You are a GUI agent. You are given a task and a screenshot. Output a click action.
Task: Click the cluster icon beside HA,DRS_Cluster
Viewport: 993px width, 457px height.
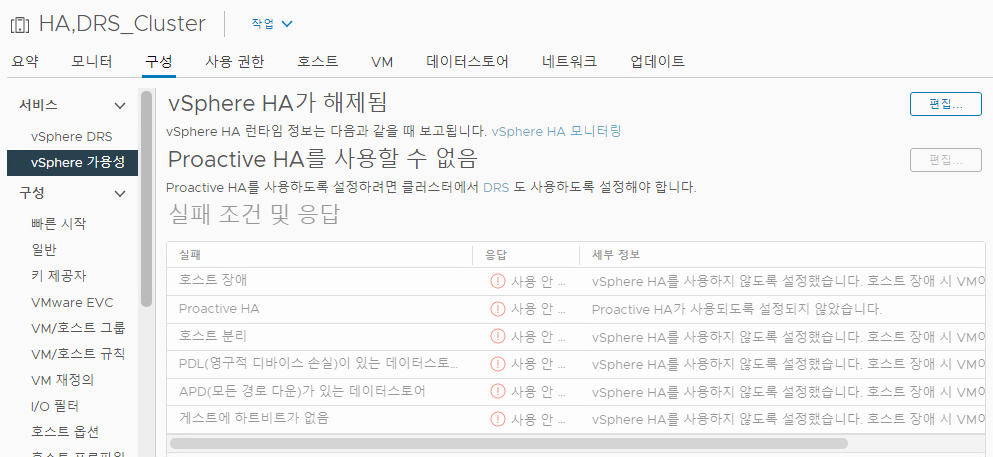20,24
